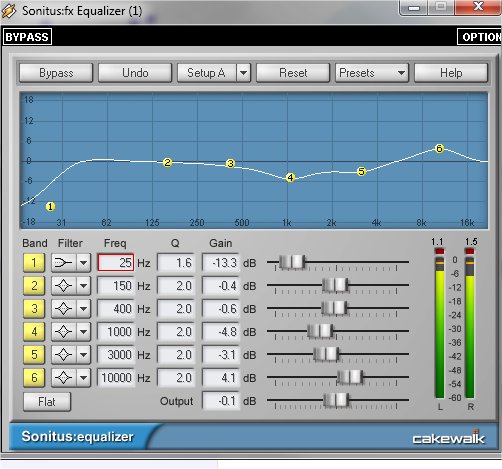Viewport: 502px width, 469px height.
Task: Open band 3 filter type dropdown
Action: pyautogui.click(x=83, y=309)
